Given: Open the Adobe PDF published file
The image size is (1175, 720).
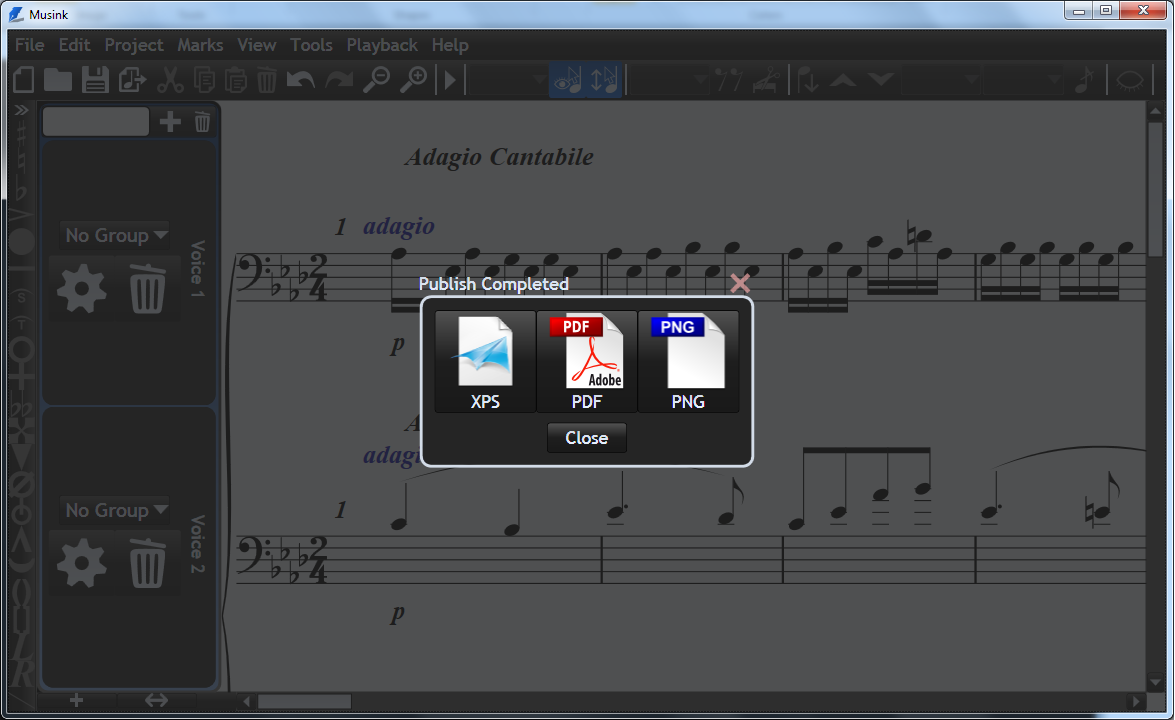Looking at the screenshot, I should 587,362.
